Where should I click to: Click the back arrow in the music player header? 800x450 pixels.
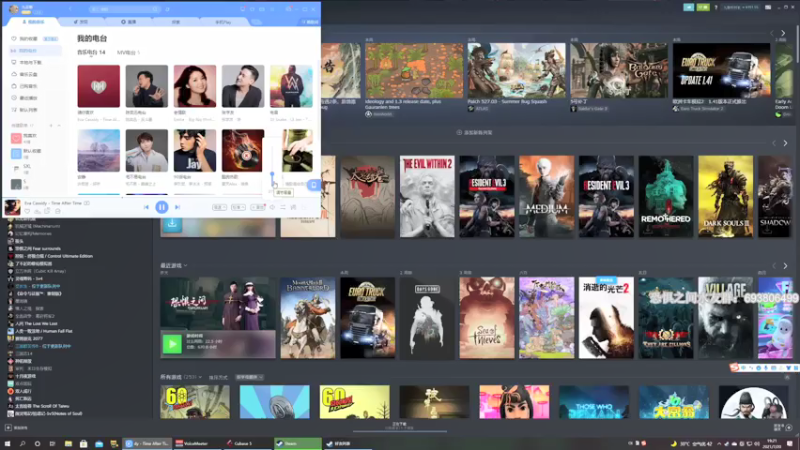(x=70, y=9)
